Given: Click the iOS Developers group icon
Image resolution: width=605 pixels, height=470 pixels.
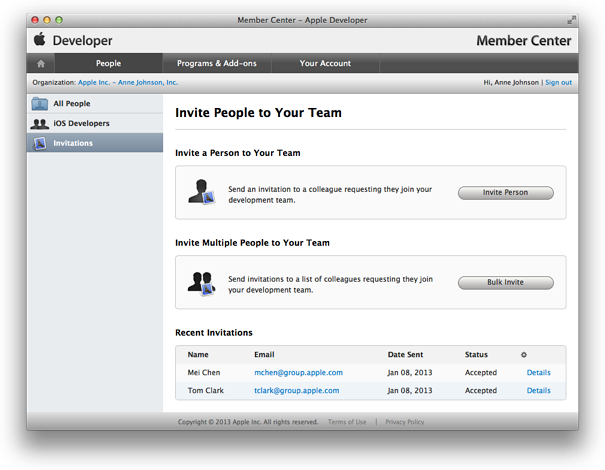Looking at the screenshot, I should 39,123.
